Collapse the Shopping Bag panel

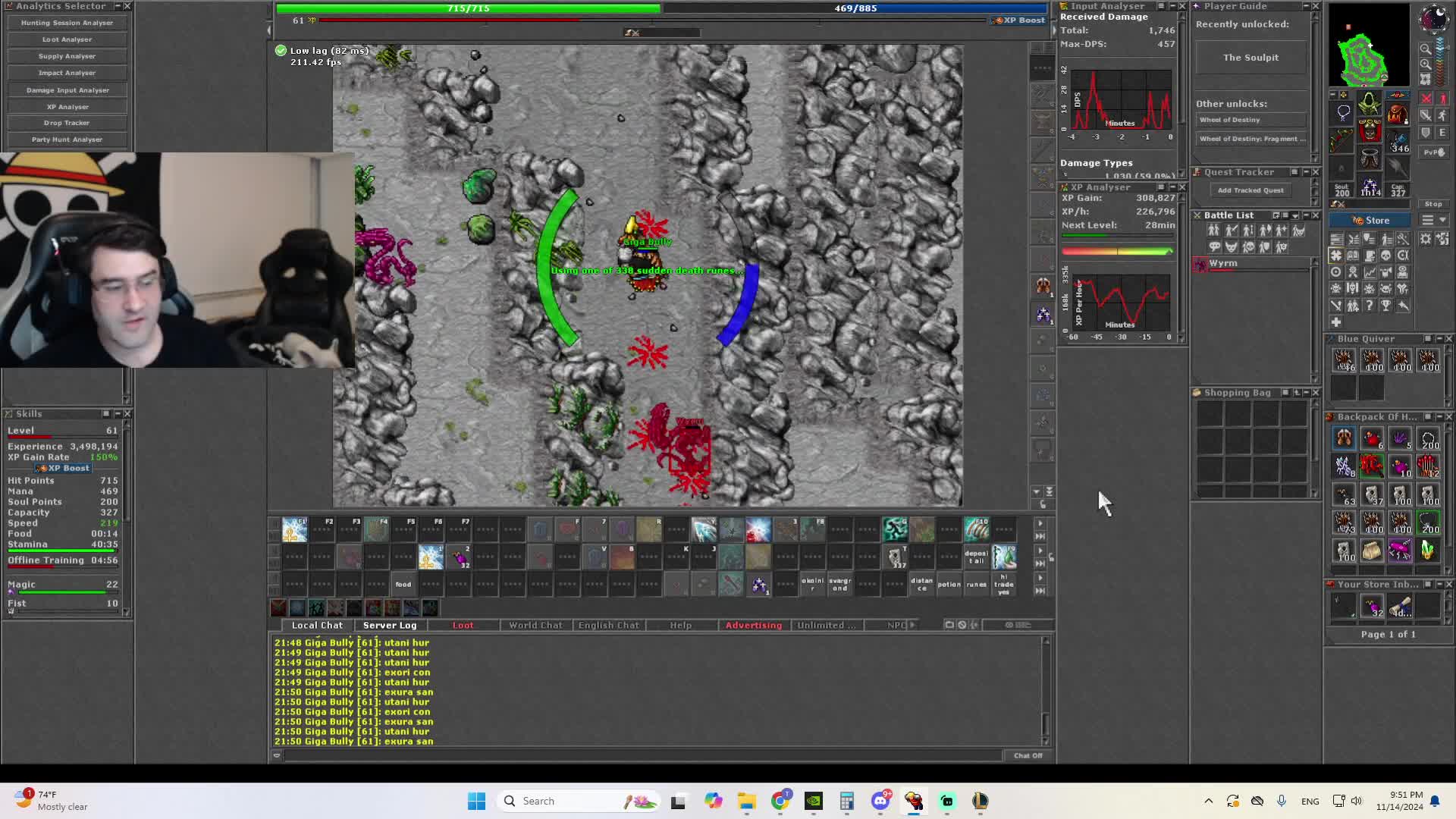(x=1305, y=393)
